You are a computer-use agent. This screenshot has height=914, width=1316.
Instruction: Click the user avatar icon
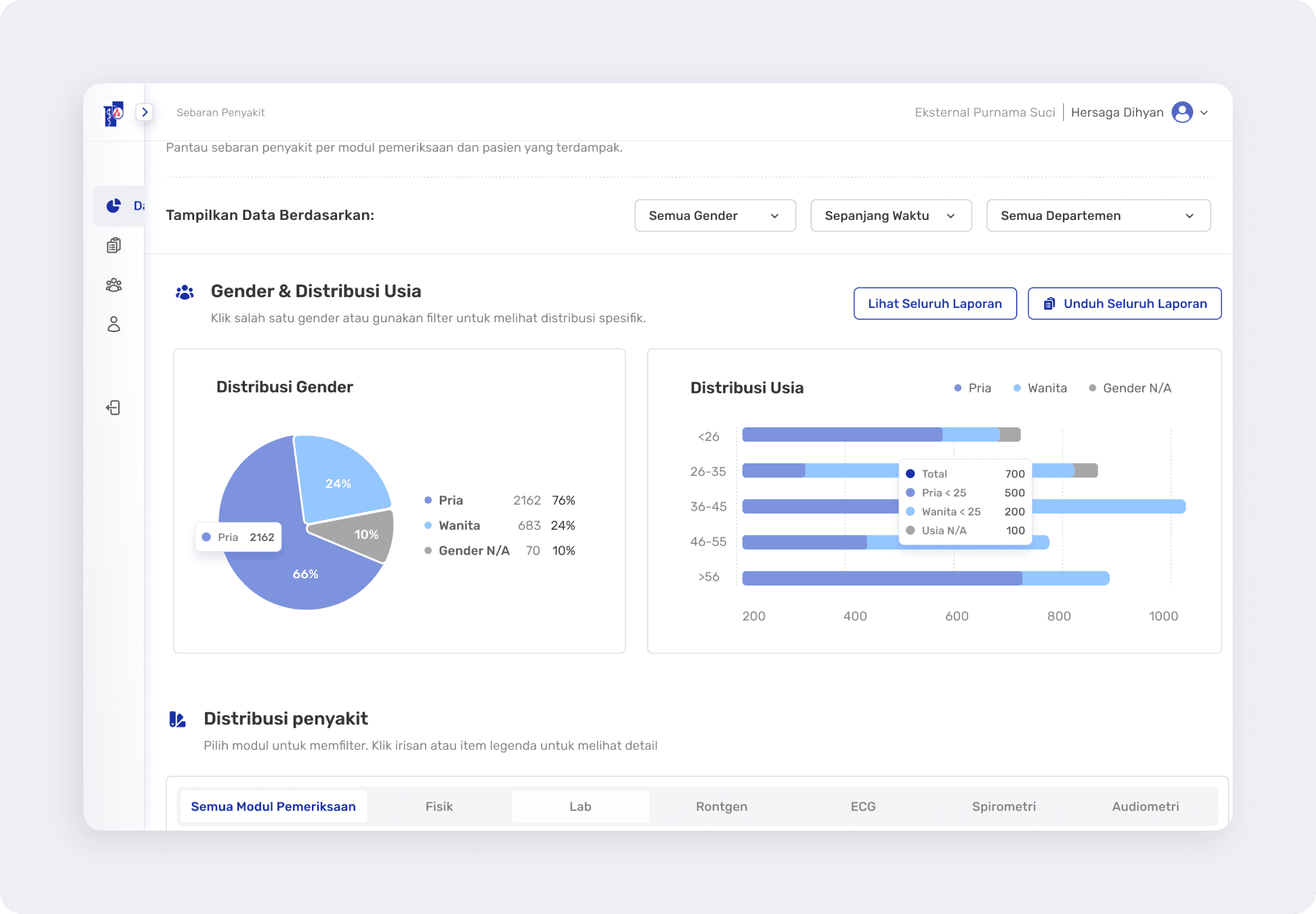click(1182, 112)
